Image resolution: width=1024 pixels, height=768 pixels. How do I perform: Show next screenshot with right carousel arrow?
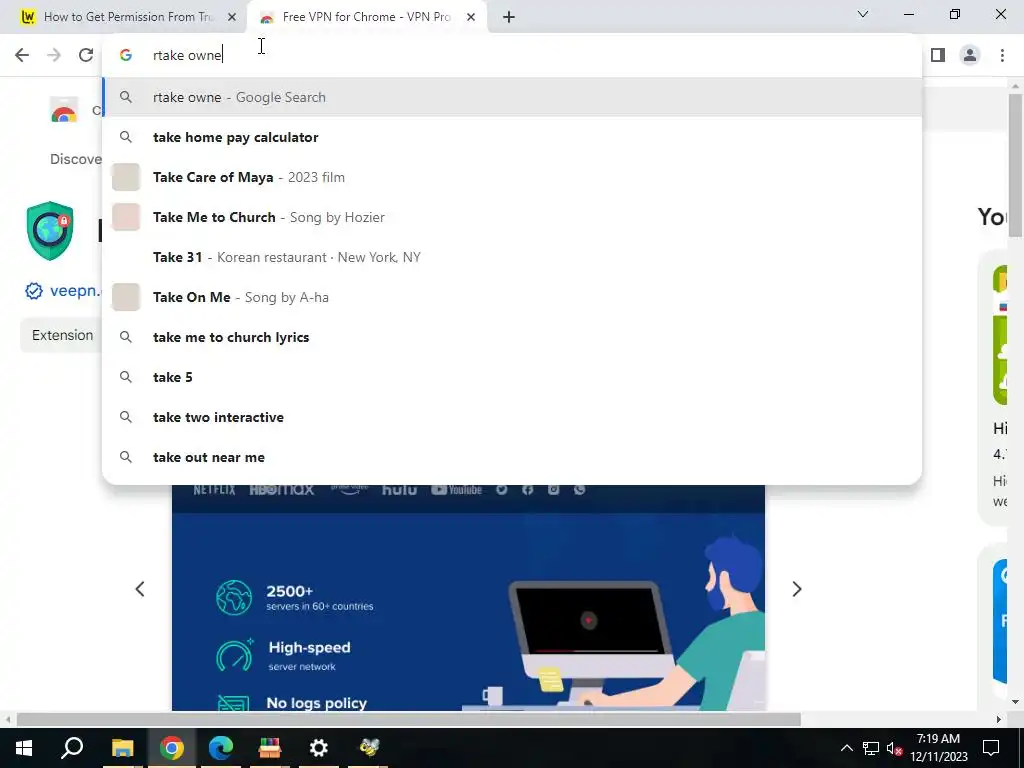click(796, 589)
